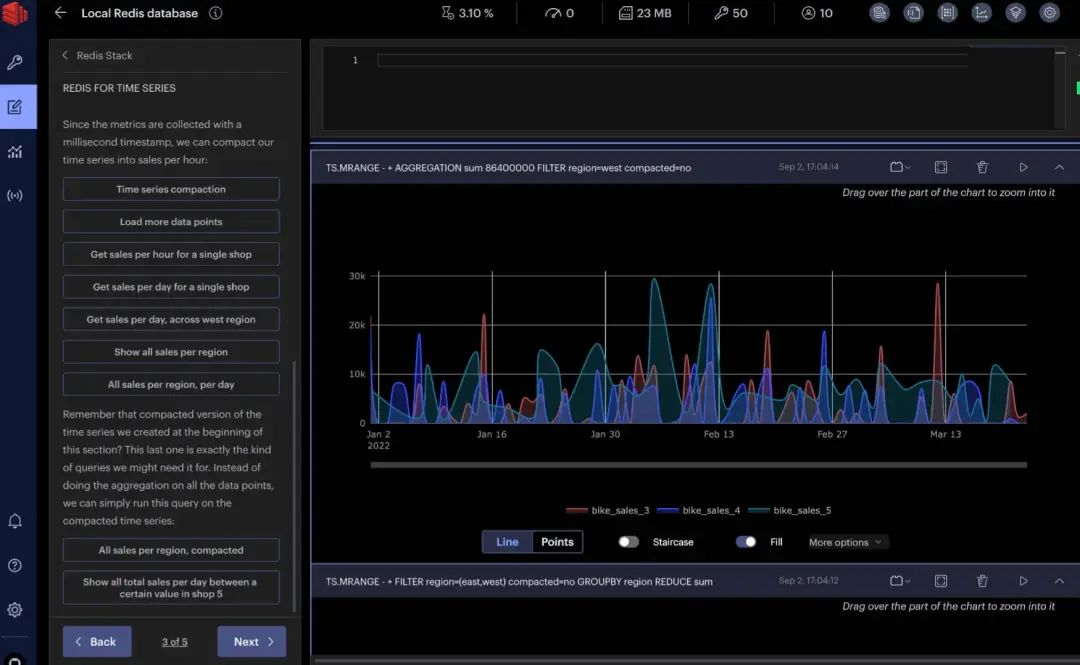
Task: Collapse the first TS.MRANGE result panel
Action: tap(1059, 167)
